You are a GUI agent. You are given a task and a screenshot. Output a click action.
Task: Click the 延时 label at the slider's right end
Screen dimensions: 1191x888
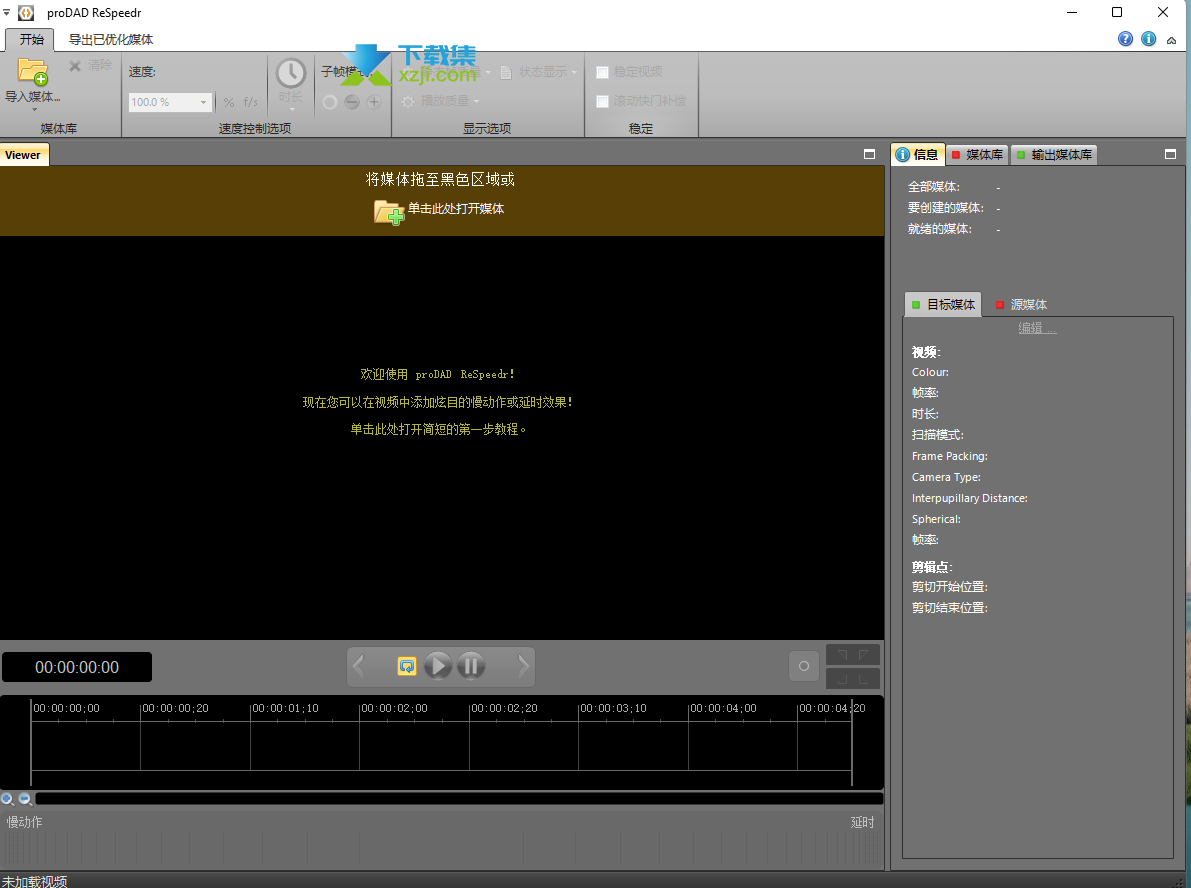coord(862,823)
